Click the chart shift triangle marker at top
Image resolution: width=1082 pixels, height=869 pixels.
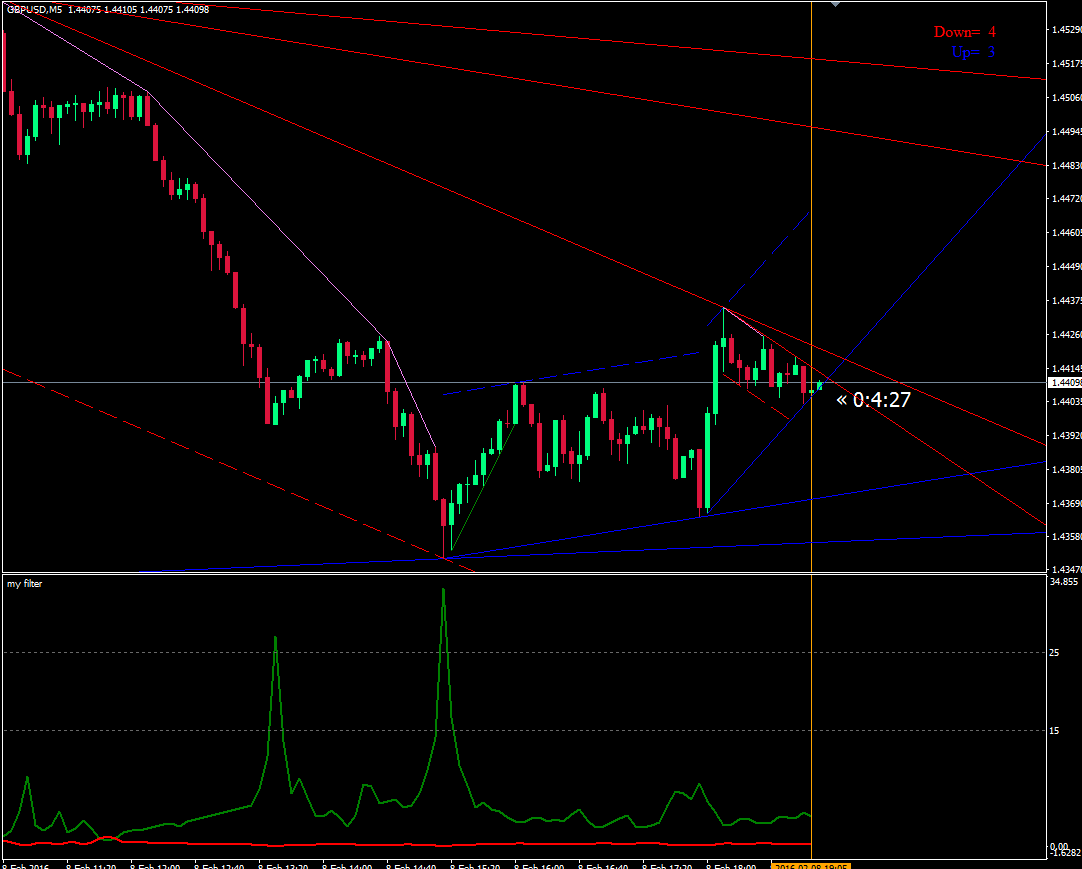pyautogui.click(x=836, y=5)
